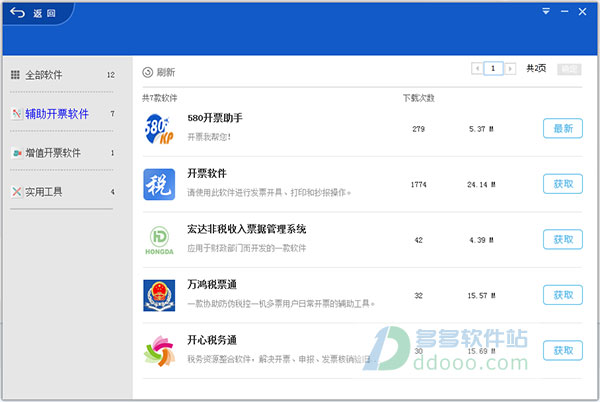Open the 万鸿税票通 title
This screenshot has width=600, height=402.
(x=212, y=285)
